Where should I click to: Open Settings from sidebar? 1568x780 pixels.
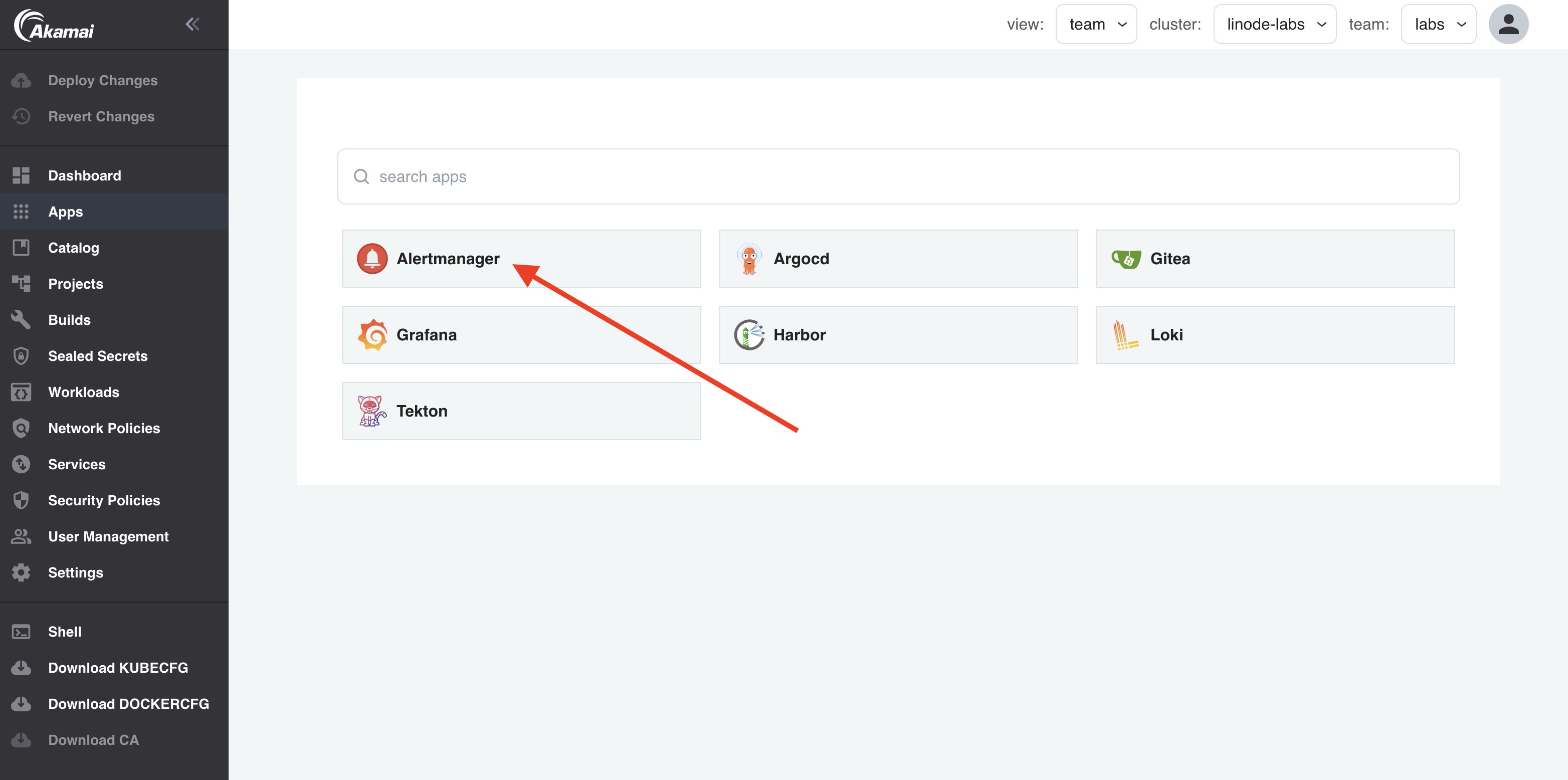tap(114, 572)
